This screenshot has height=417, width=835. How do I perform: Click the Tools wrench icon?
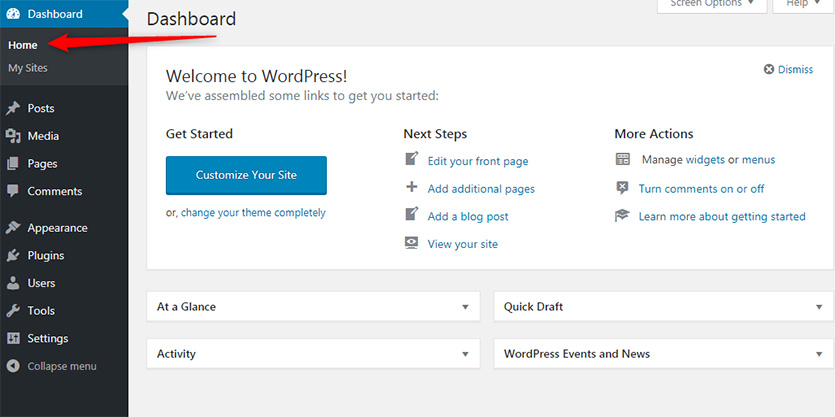tap(13, 310)
